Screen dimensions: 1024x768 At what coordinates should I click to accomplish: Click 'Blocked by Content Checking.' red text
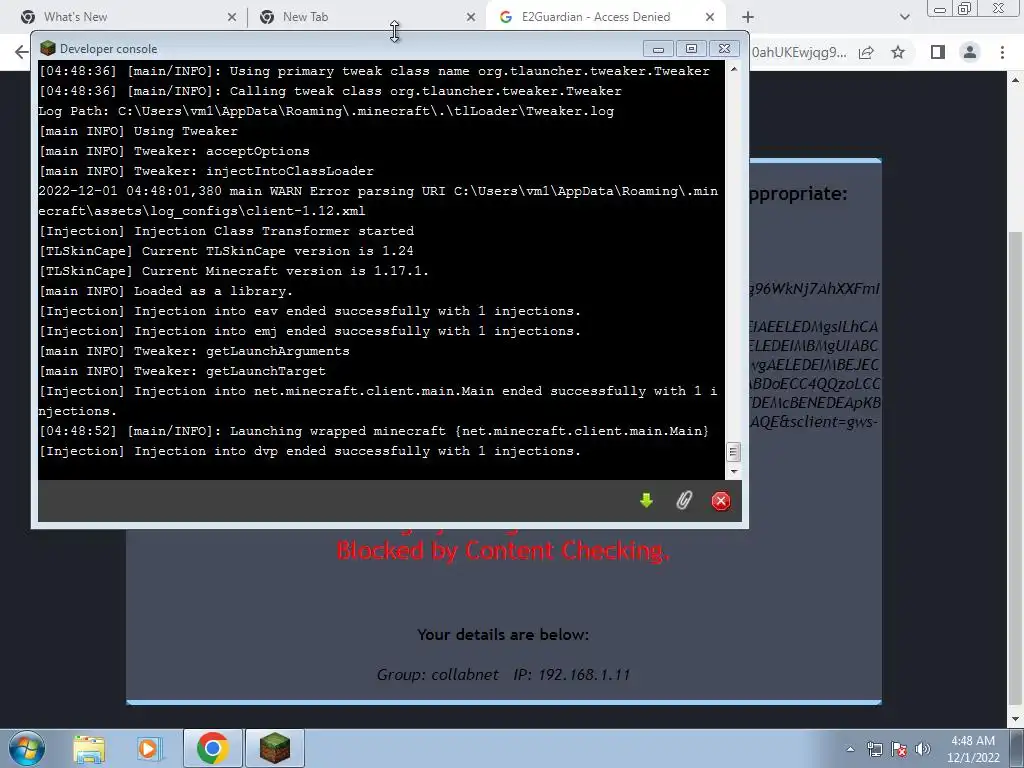(x=503, y=551)
